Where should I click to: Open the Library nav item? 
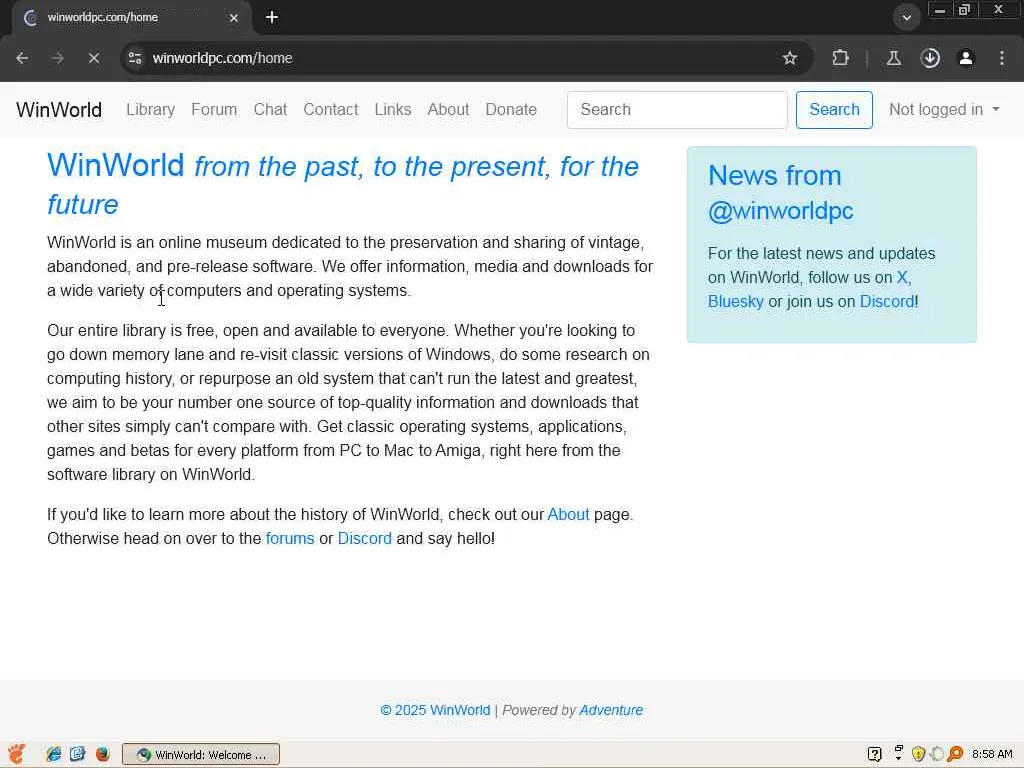coord(150,110)
